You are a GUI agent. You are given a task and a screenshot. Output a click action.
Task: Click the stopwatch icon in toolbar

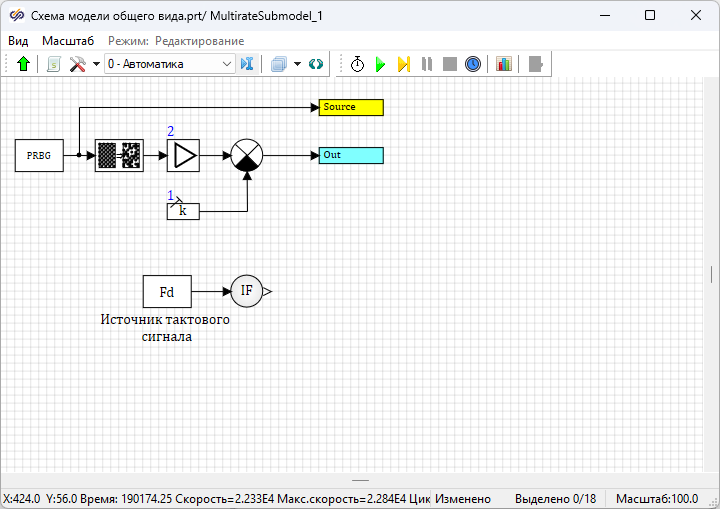click(x=358, y=64)
